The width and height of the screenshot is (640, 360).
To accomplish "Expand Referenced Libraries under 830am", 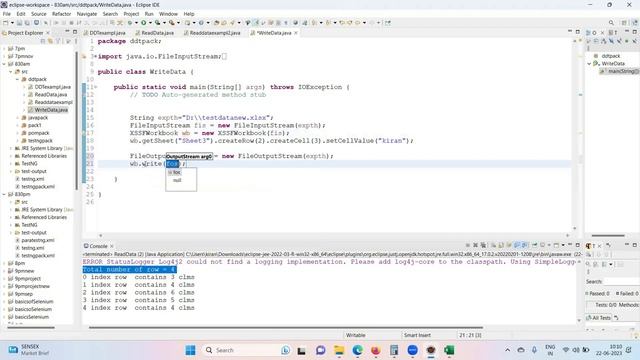I will click(11, 156).
